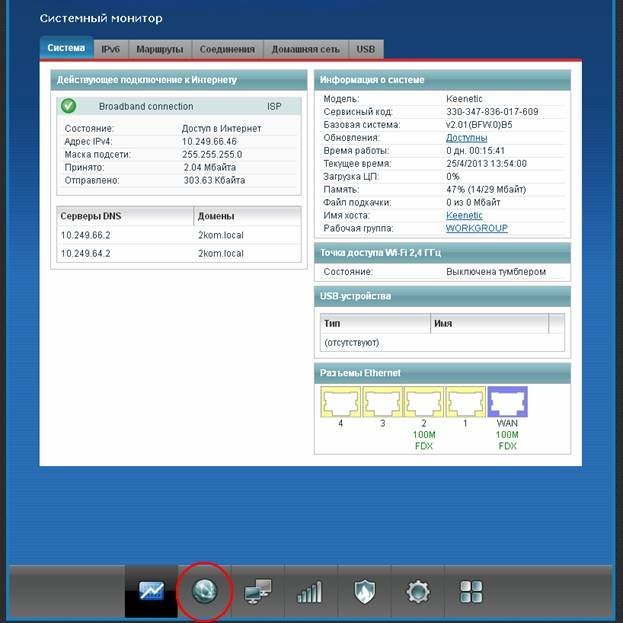Click Ethernet port 2 icon
The image size is (623, 623).
pyautogui.click(x=424, y=402)
